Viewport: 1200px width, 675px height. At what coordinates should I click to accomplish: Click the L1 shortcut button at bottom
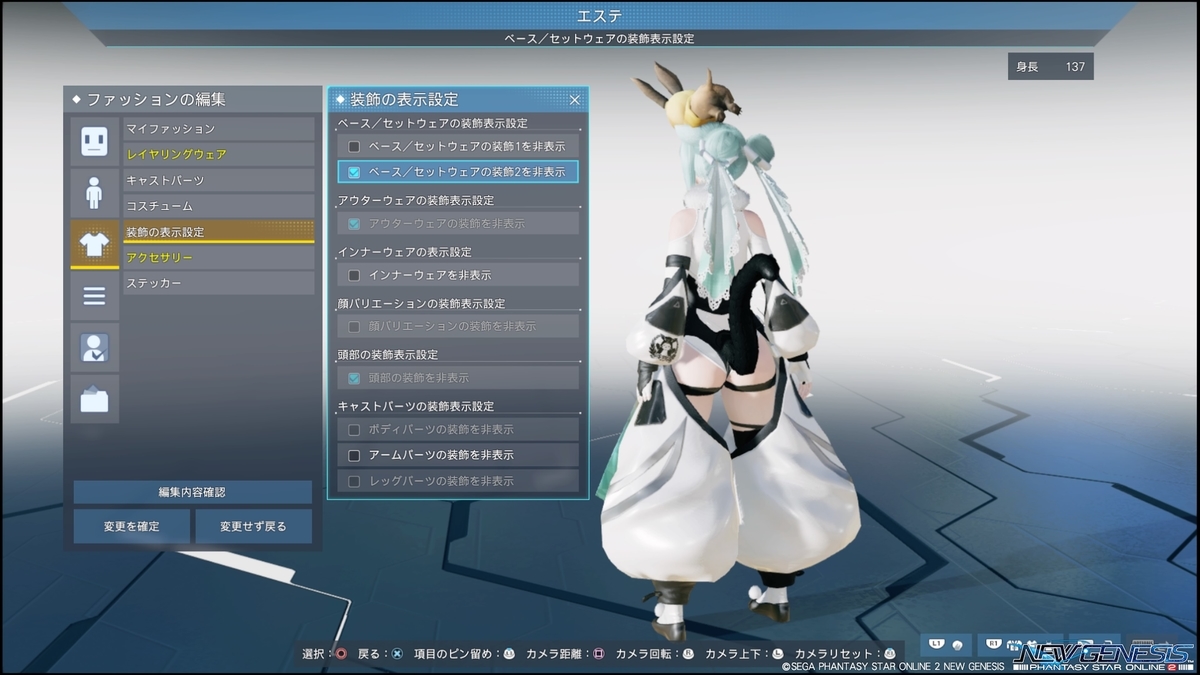click(945, 645)
